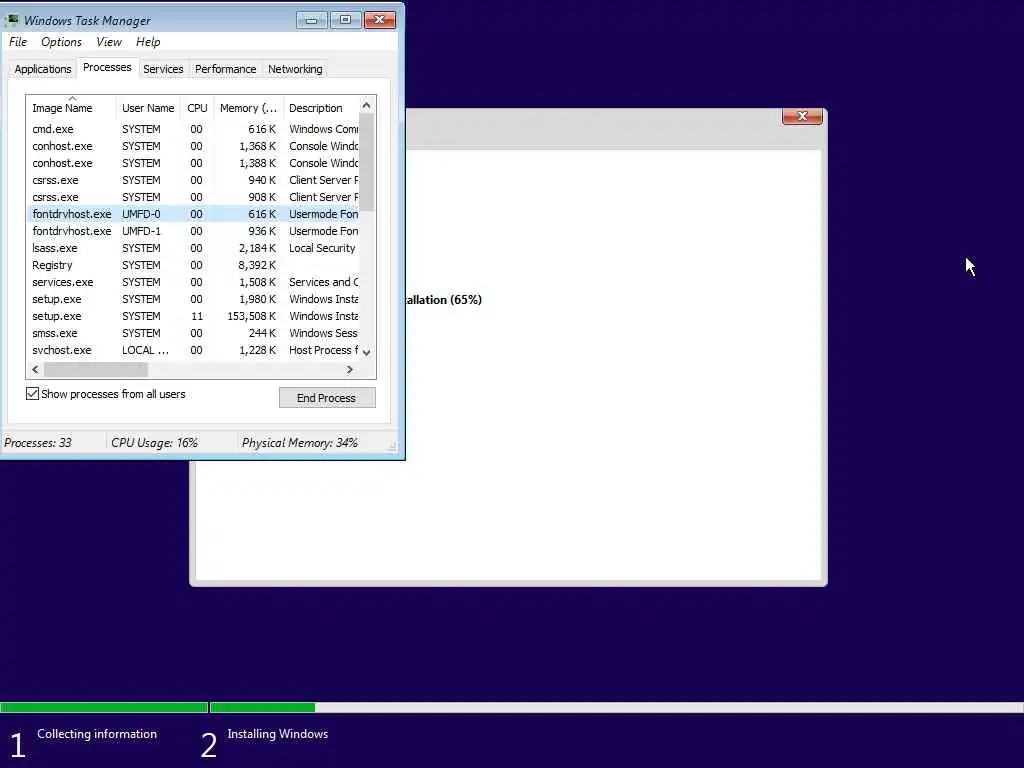The height and width of the screenshot is (768, 1024).
Task: Sort processes by User Name column
Action: [x=148, y=108]
